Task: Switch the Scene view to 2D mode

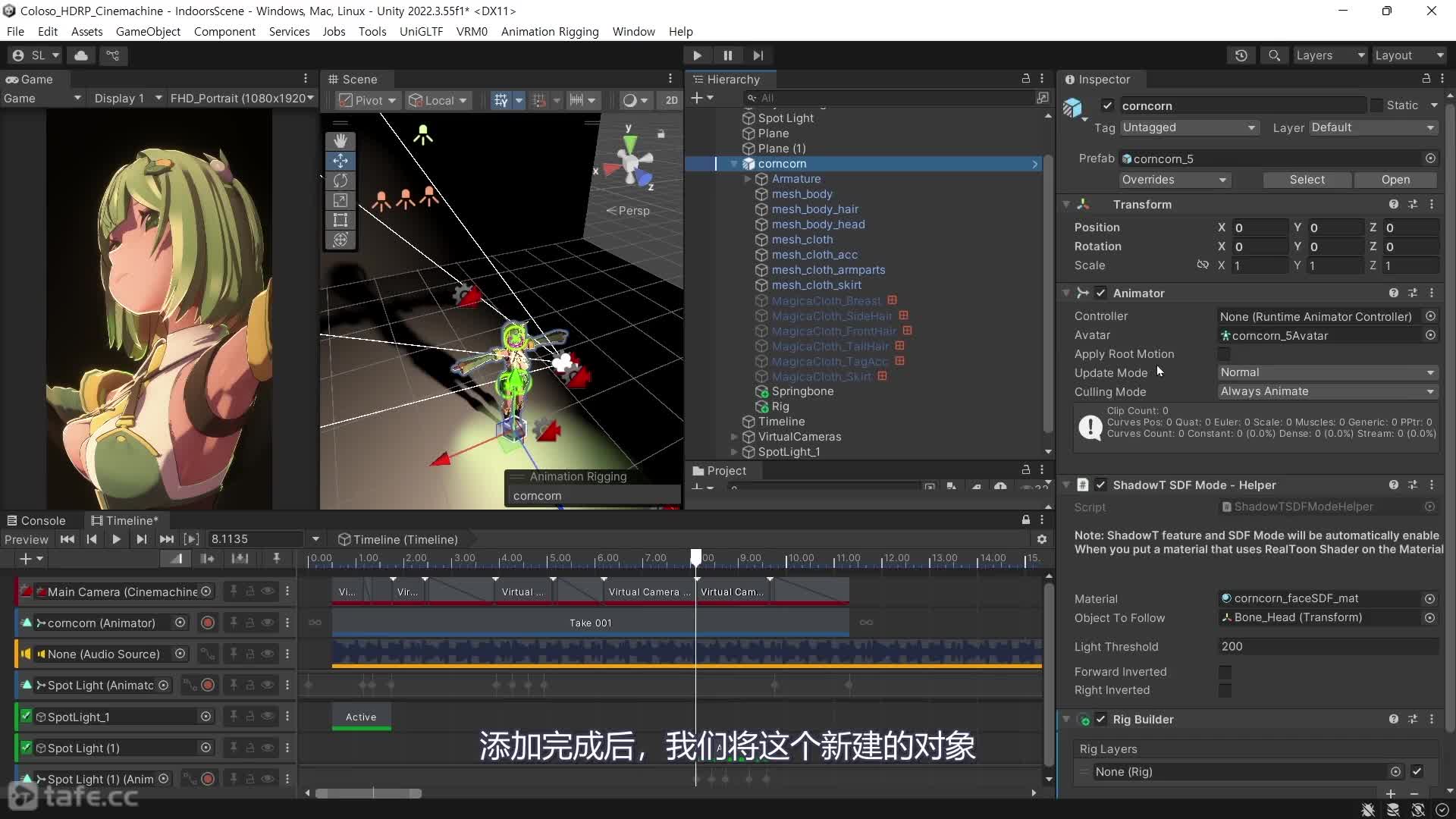Action: [x=669, y=100]
